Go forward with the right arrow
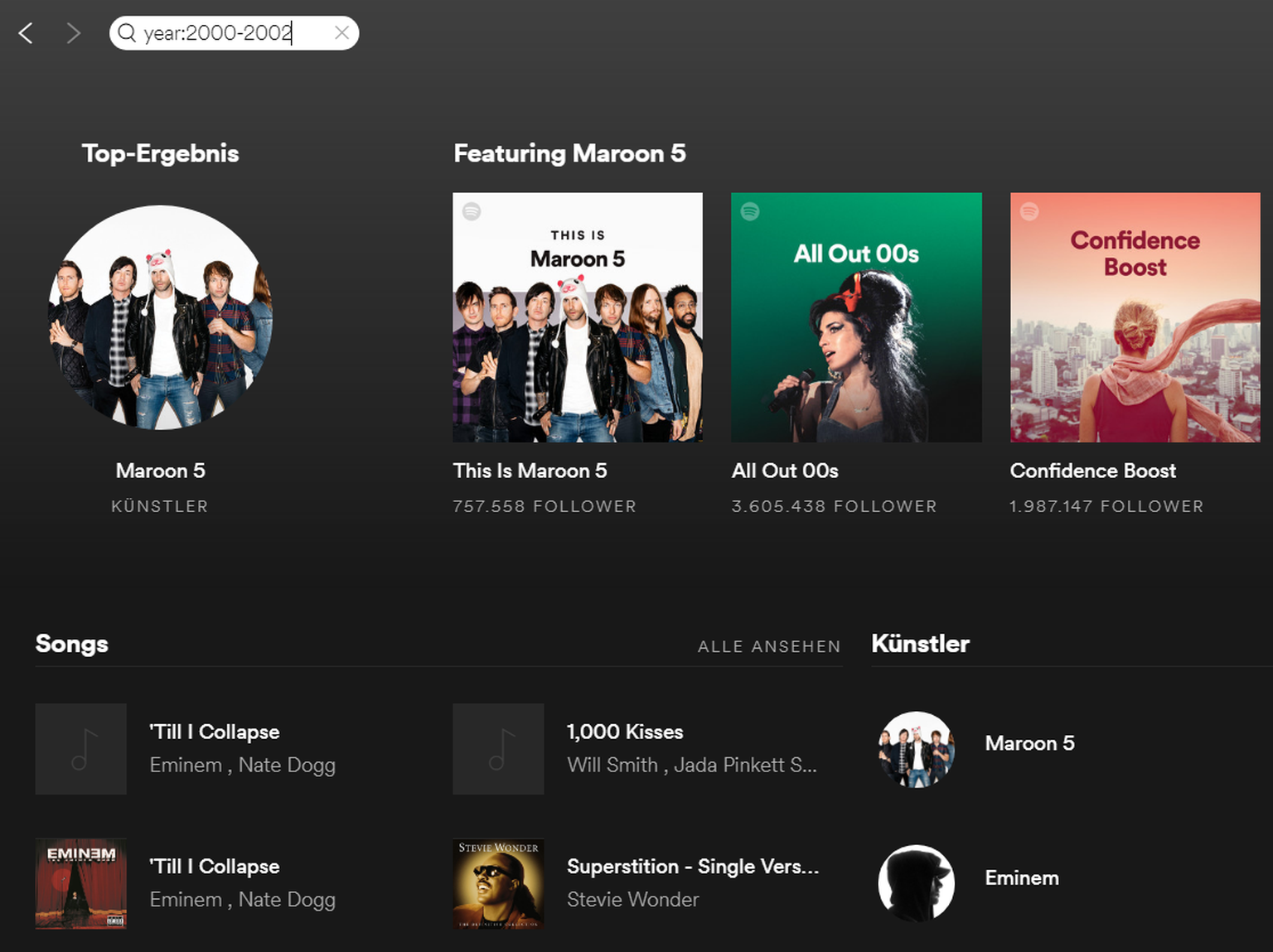1273x952 pixels. click(x=74, y=33)
